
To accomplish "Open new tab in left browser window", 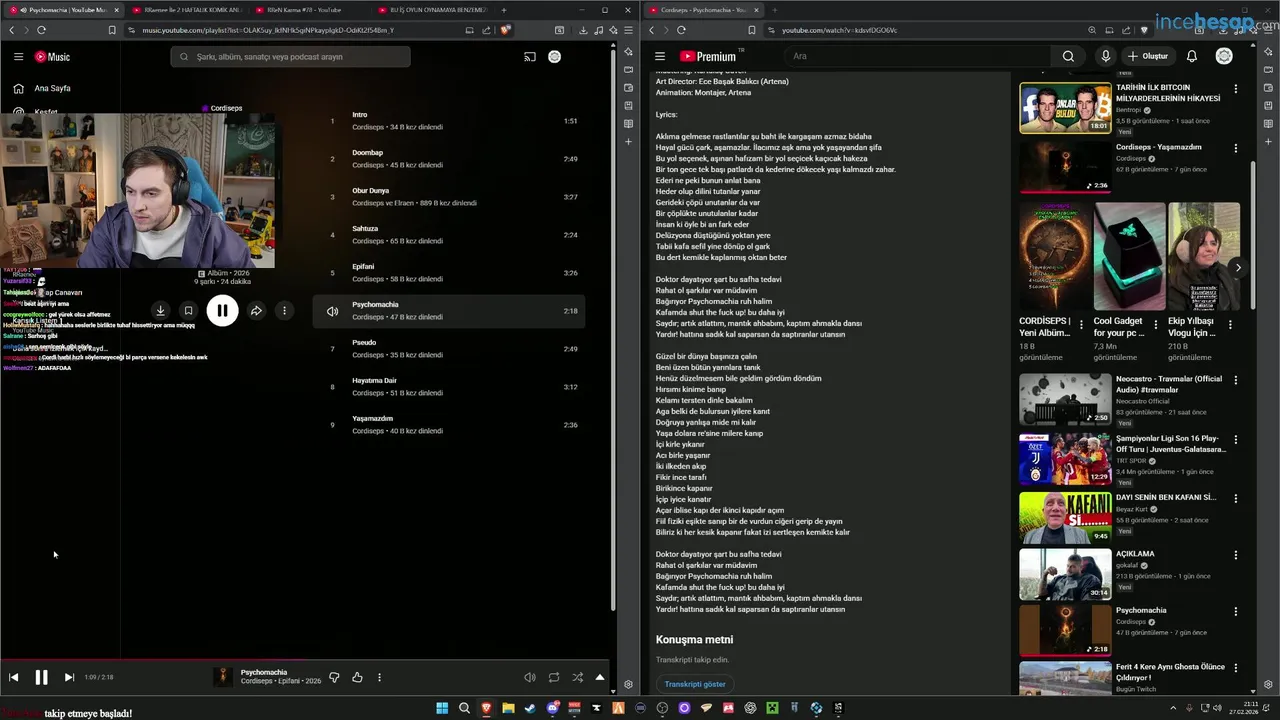I will tap(504, 10).
